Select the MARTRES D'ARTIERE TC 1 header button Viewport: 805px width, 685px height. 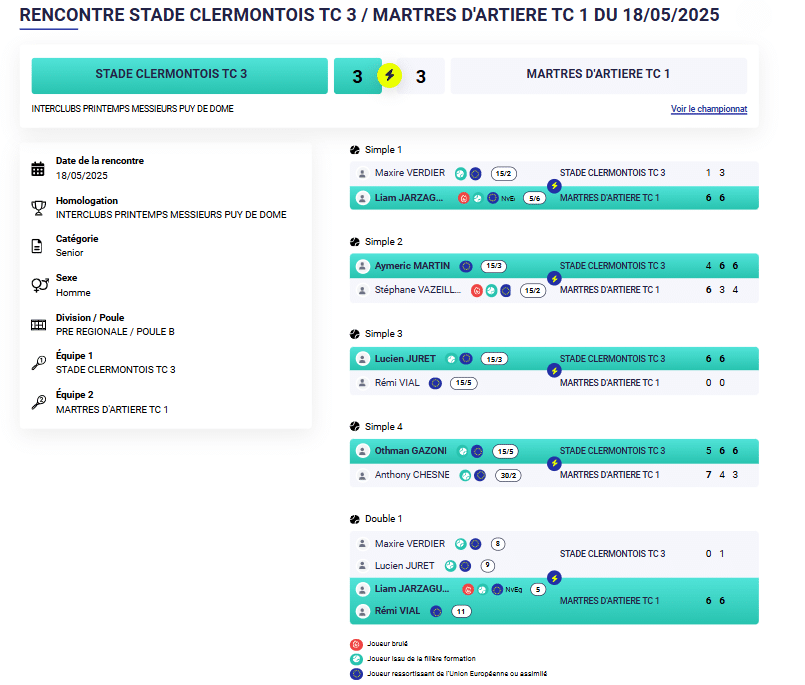point(598,75)
